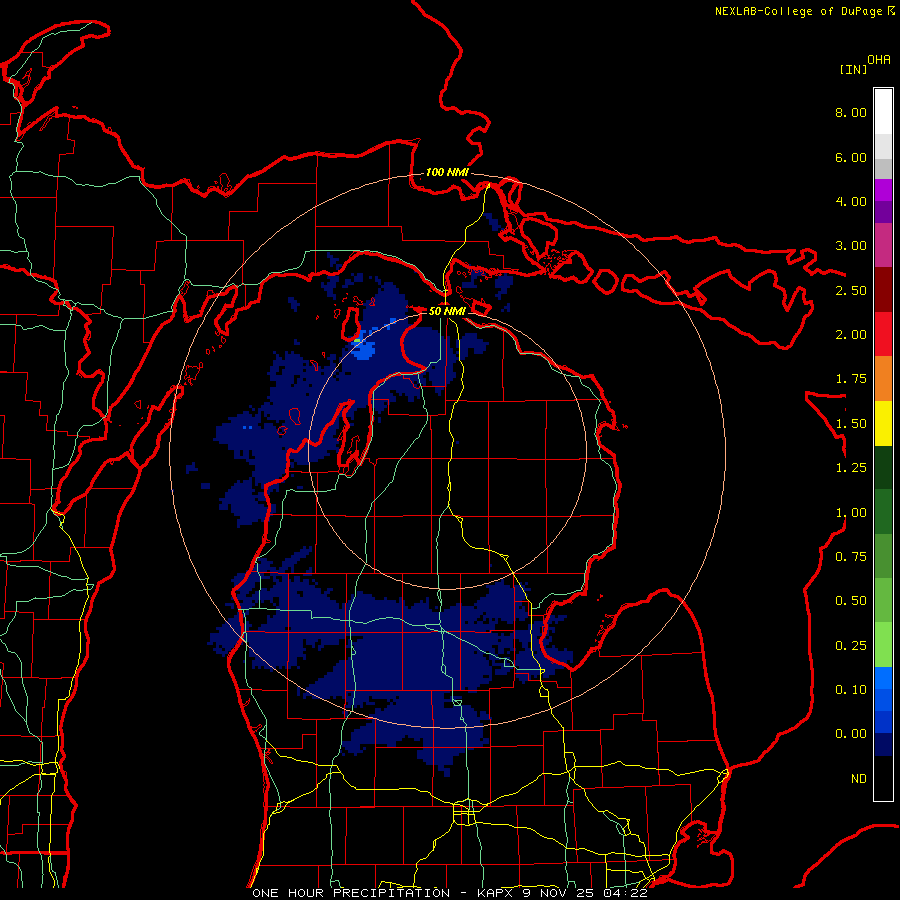Click the One Hour Precipitation KAPX title

click(449, 893)
